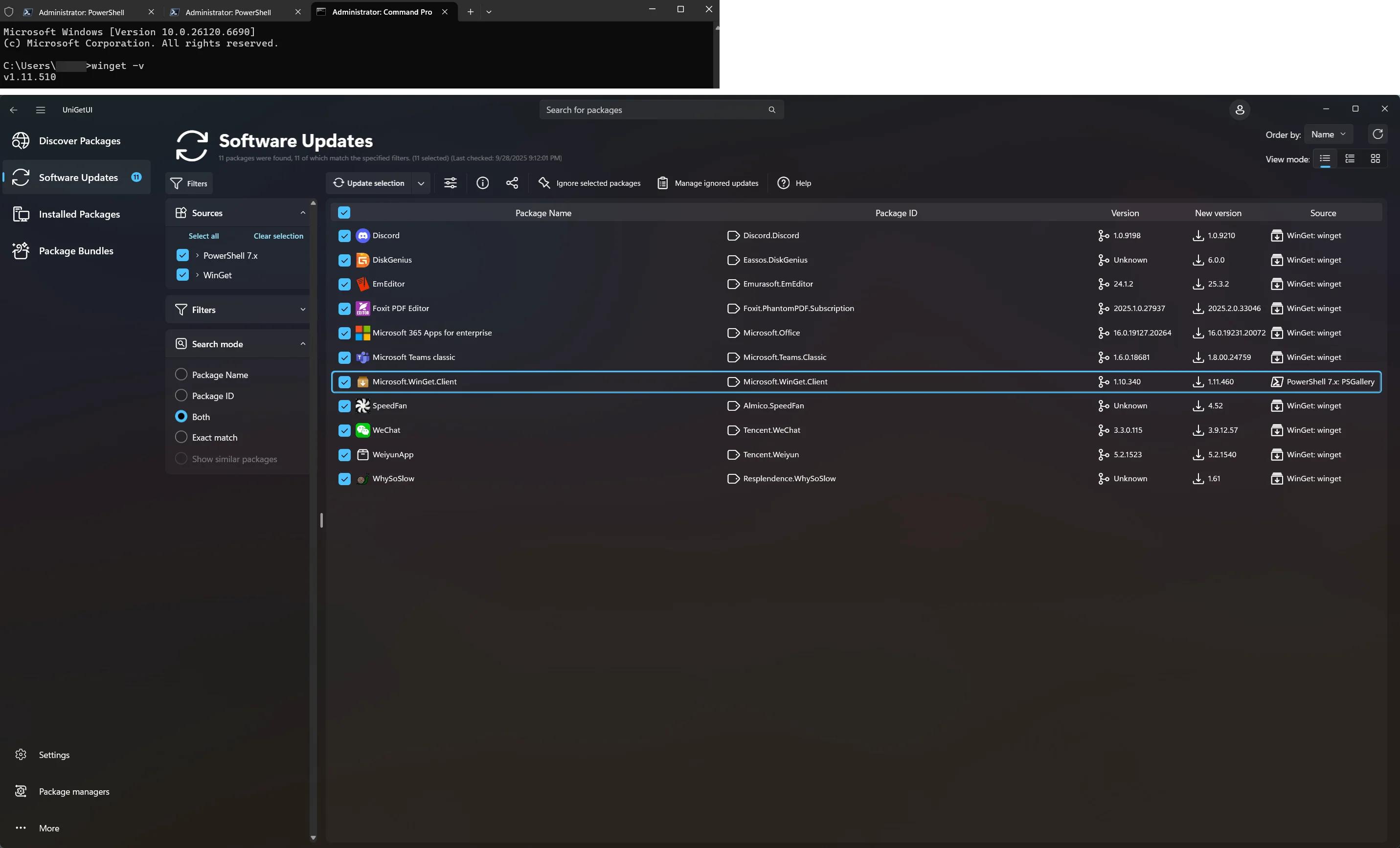Viewport: 1400px width, 848px height.
Task: Toggle the select-all packages header checkbox
Action: point(344,212)
